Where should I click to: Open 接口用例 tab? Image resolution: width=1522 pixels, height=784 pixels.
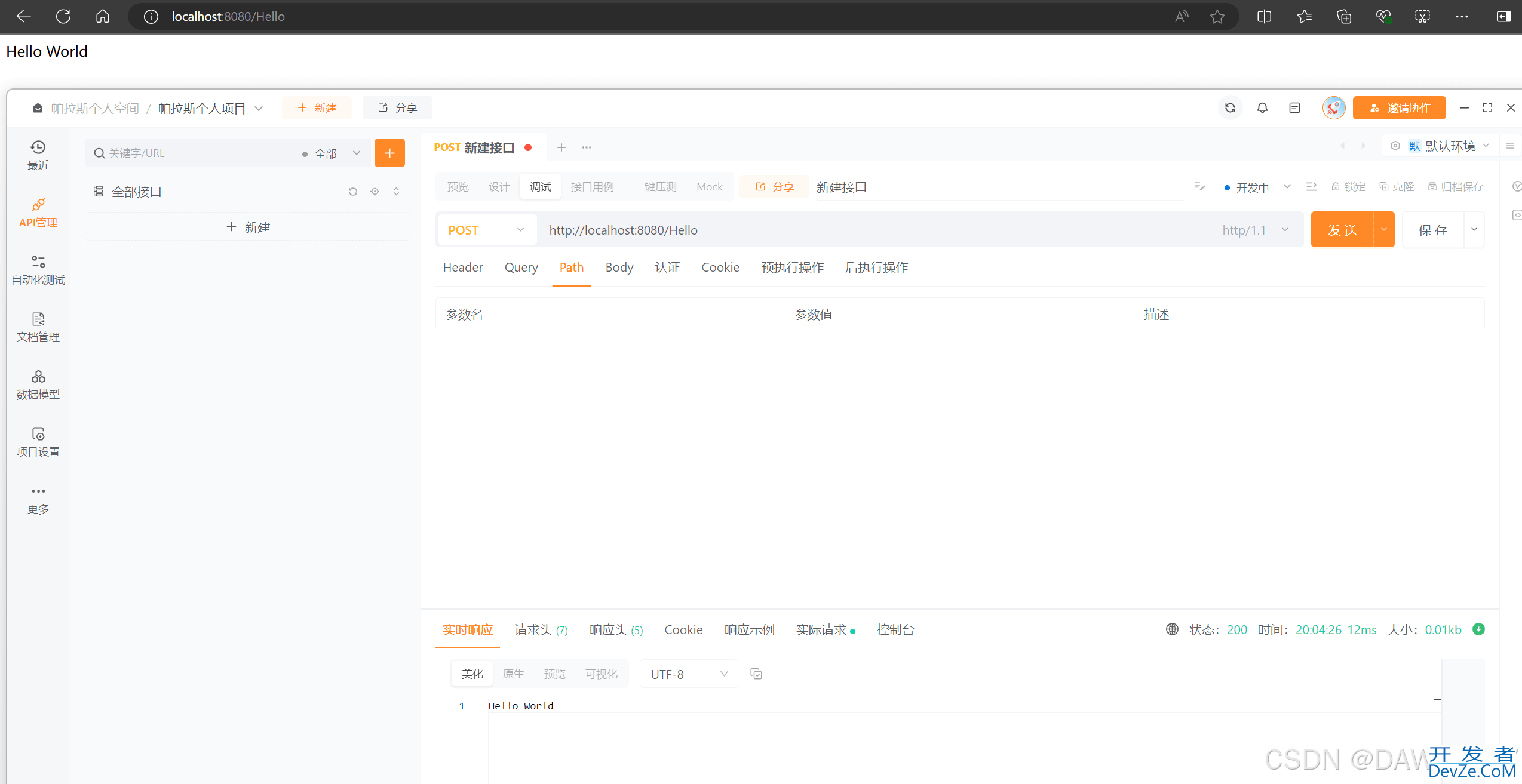coord(592,187)
